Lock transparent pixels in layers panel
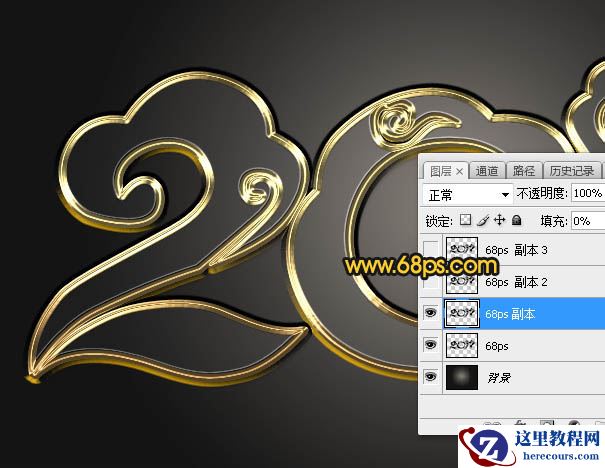 466,220
